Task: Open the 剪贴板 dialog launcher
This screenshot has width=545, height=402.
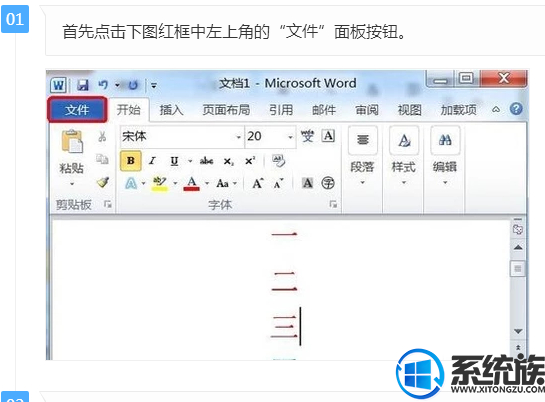Action: 107,204
